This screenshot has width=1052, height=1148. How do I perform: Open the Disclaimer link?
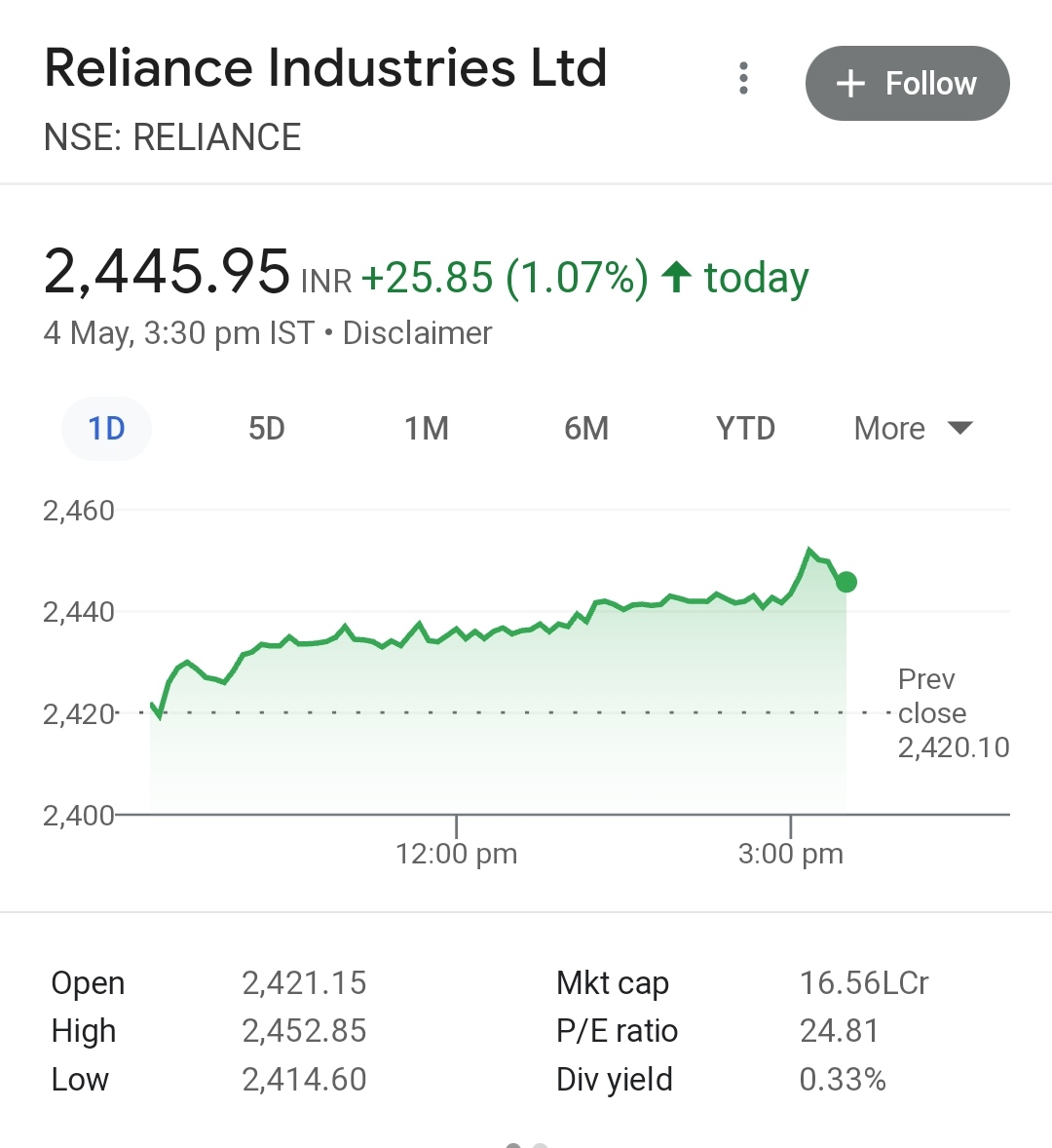(417, 333)
